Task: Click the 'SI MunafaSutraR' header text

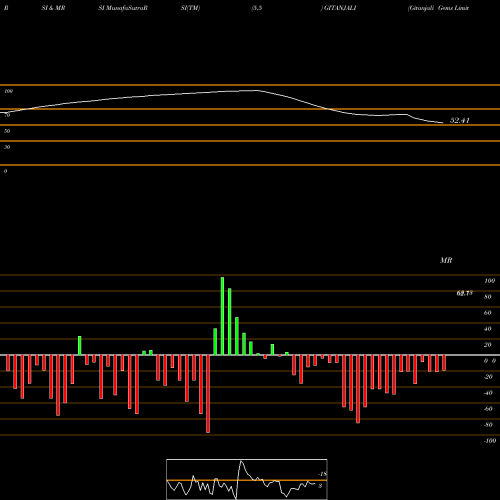Action: click(x=123, y=8)
